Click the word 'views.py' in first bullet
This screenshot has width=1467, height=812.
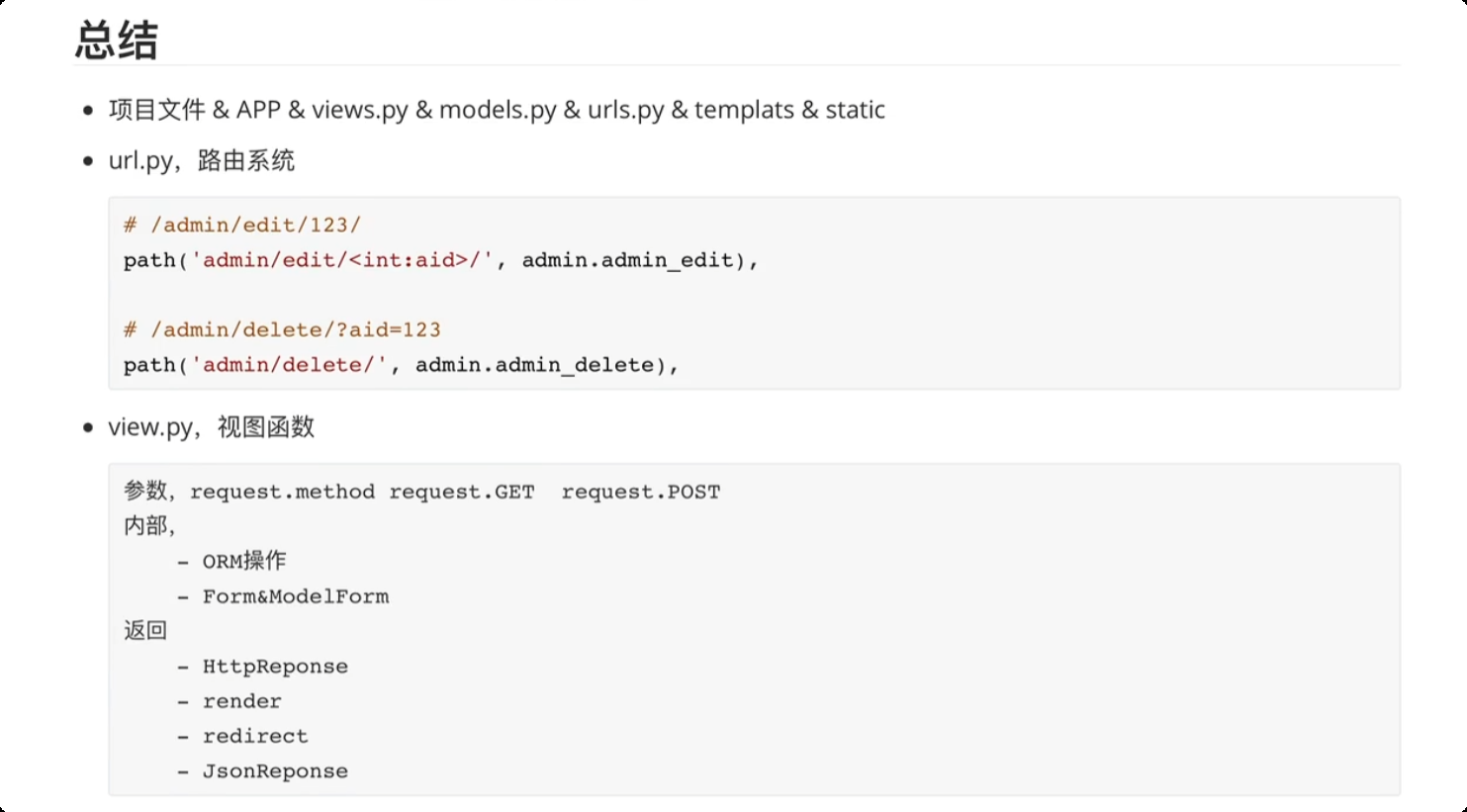(x=359, y=110)
